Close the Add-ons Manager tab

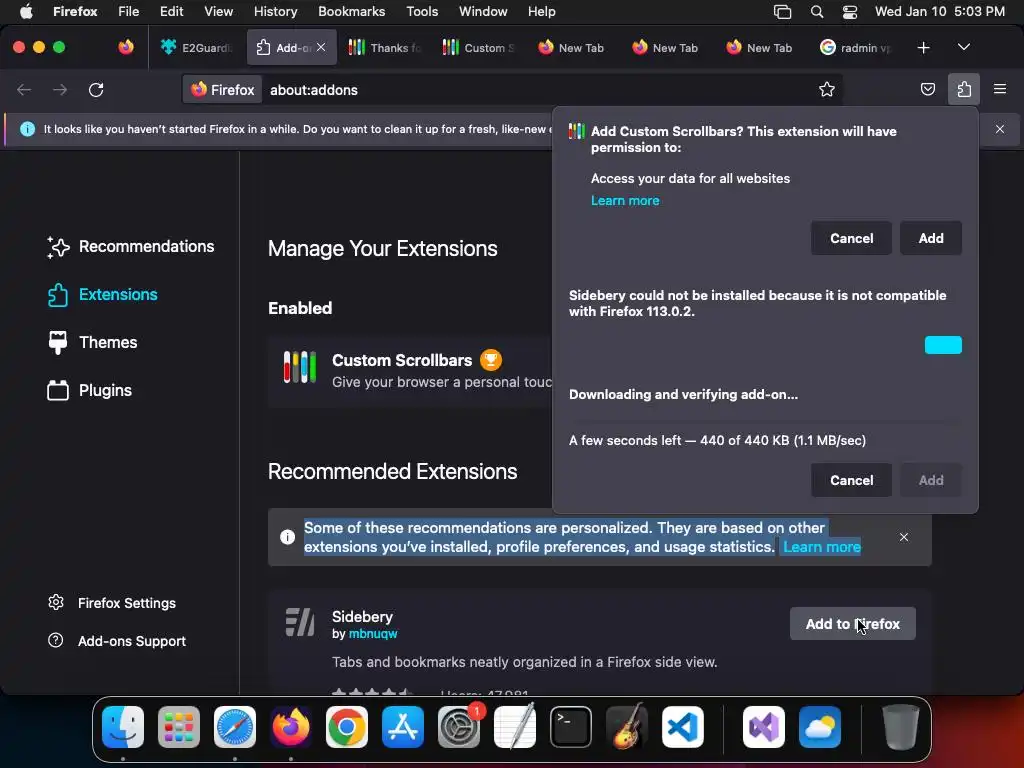click(321, 47)
